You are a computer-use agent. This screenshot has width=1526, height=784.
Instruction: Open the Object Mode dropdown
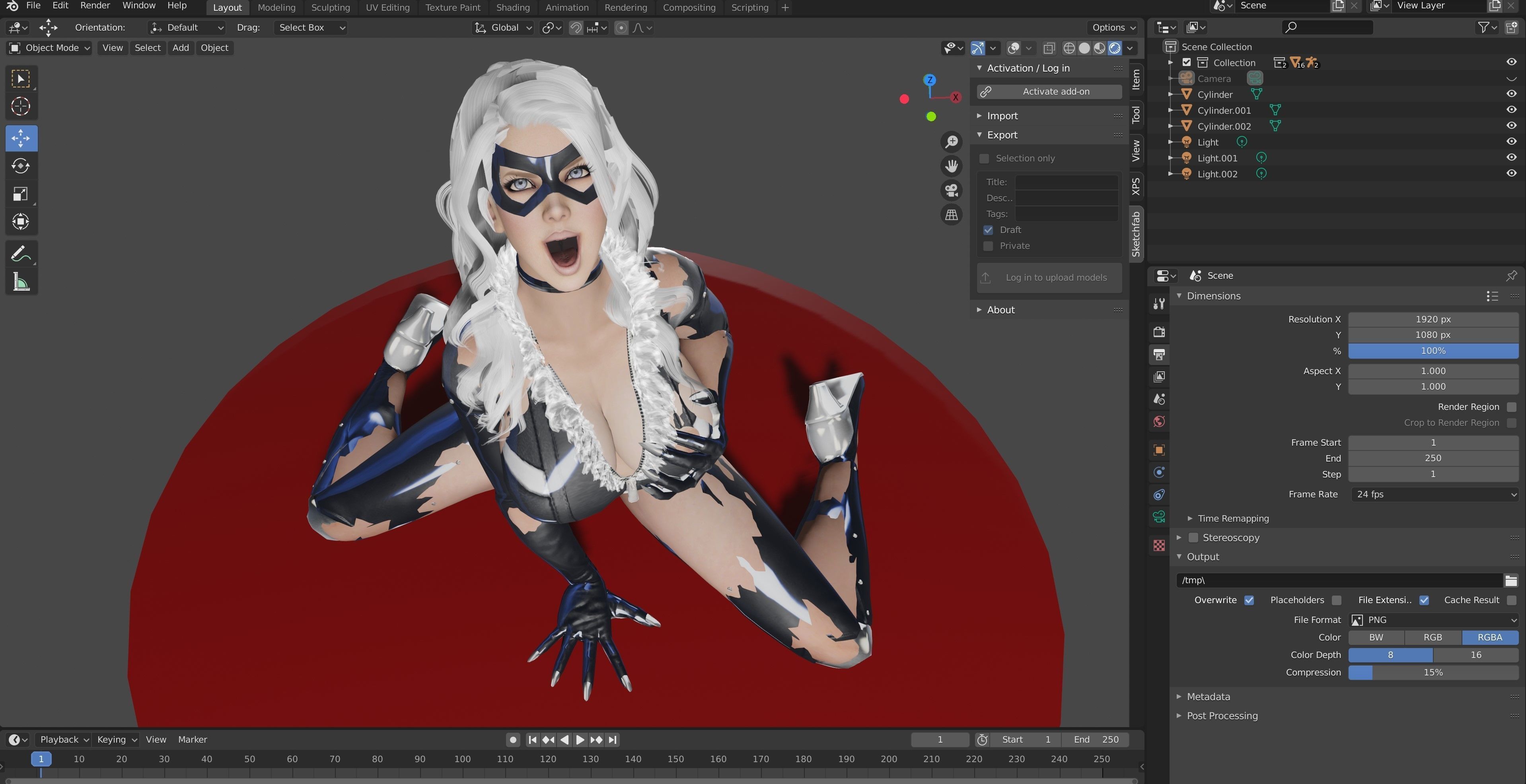click(49, 48)
